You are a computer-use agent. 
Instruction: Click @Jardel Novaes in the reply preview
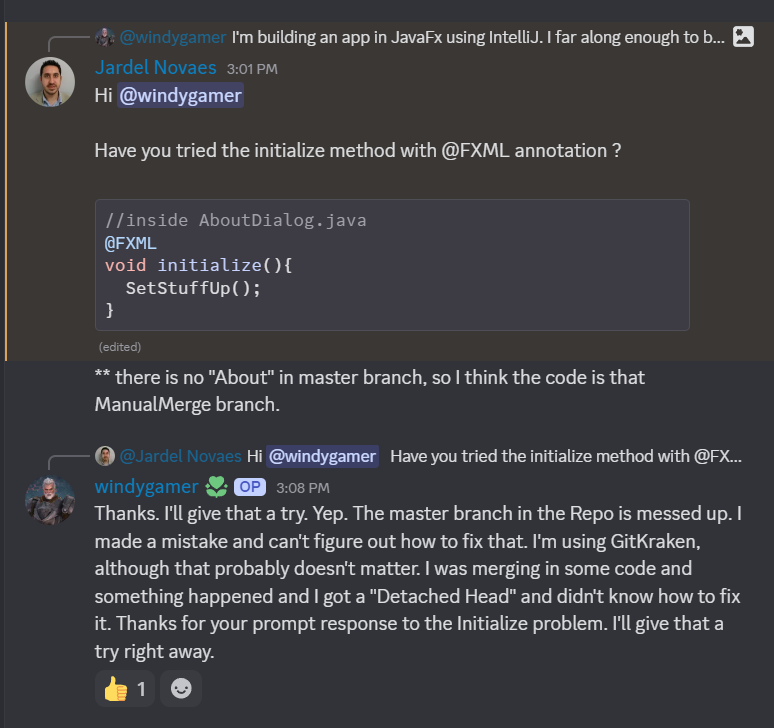point(181,456)
